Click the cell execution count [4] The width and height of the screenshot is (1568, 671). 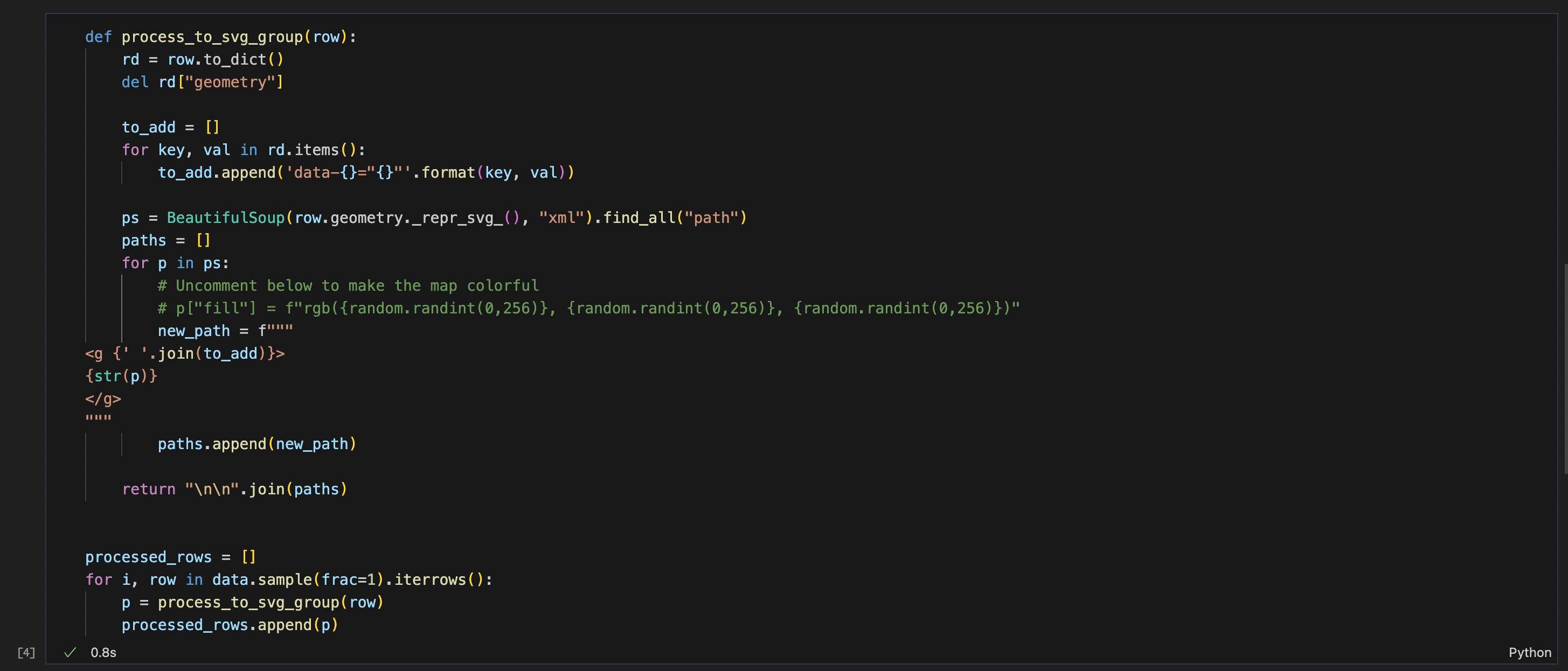point(26,652)
